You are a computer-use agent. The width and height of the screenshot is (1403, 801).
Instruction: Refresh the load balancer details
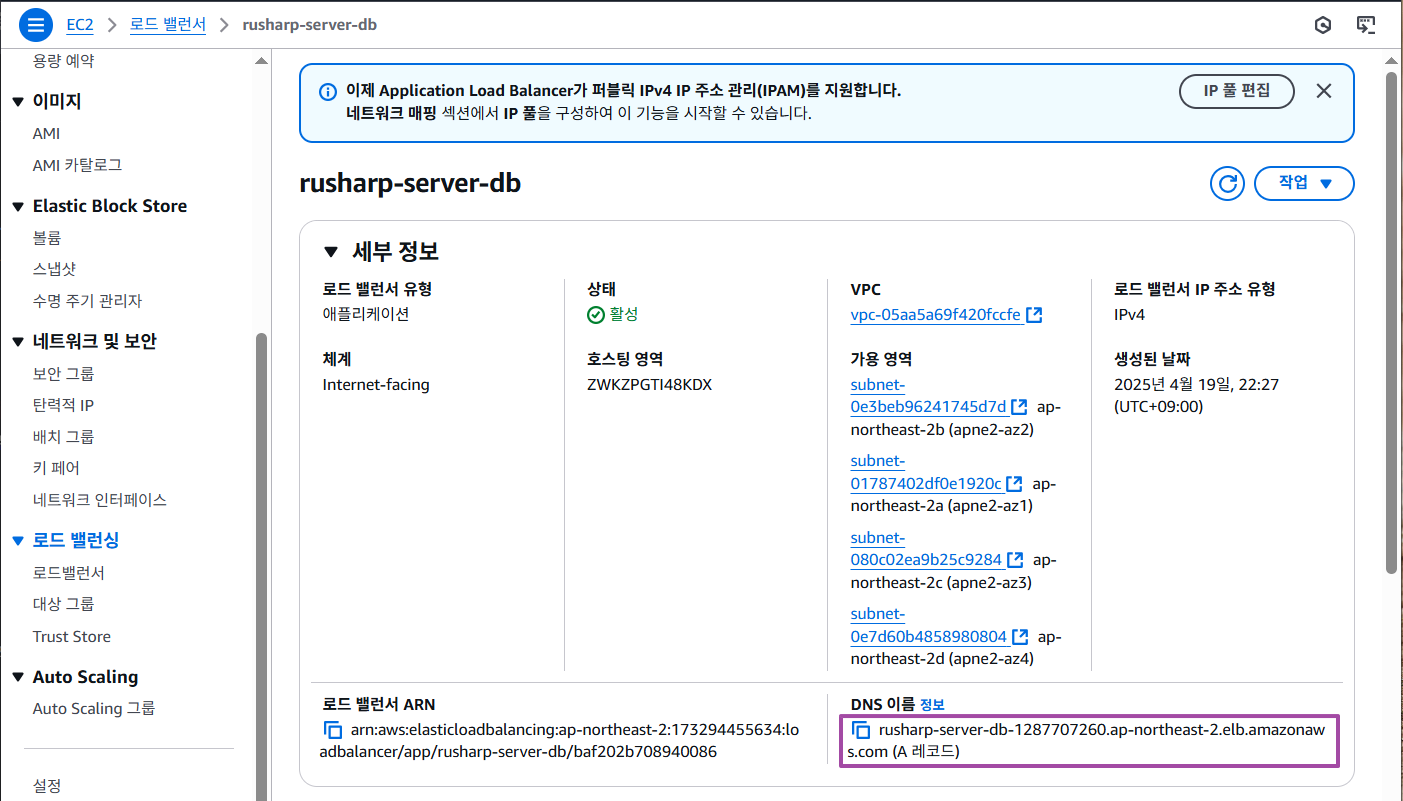(1227, 184)
